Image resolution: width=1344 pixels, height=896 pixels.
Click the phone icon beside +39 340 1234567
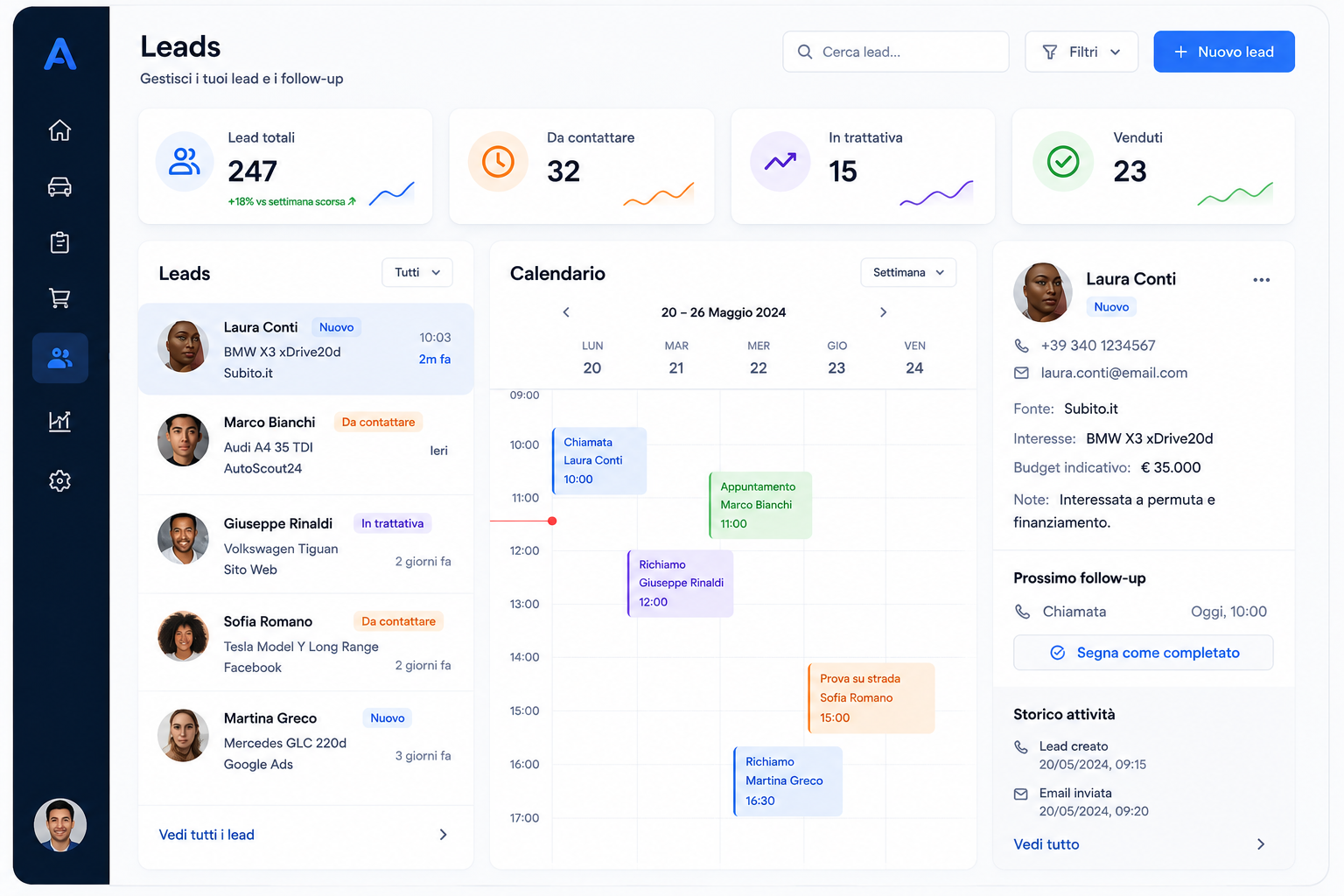pos(1021,346)
